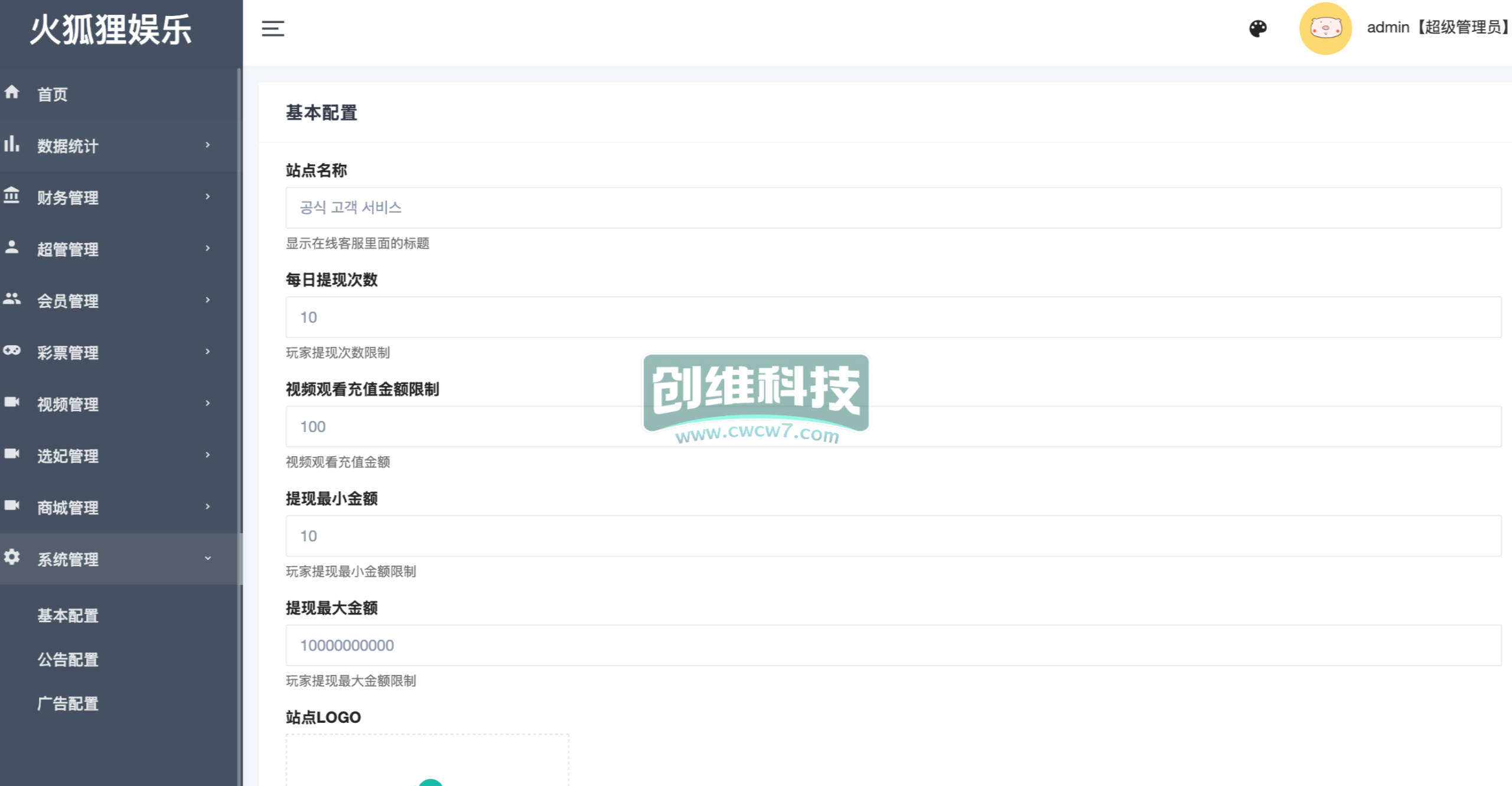This screenshot has height=786, width=1512.
Task: Click the bank icon for 财务管理
Action: tap(12, 195)
